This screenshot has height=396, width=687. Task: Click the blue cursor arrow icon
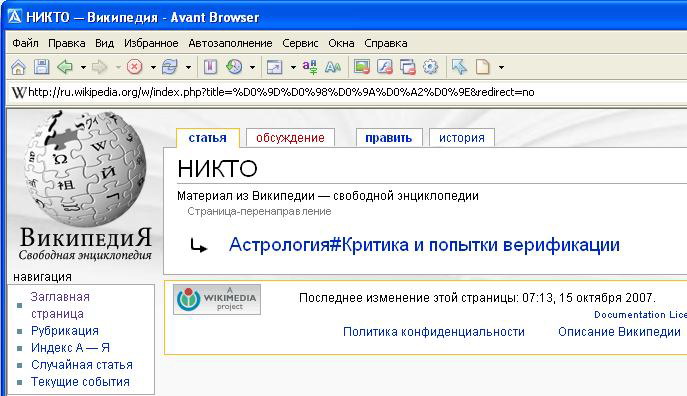[x=459, y=67]
